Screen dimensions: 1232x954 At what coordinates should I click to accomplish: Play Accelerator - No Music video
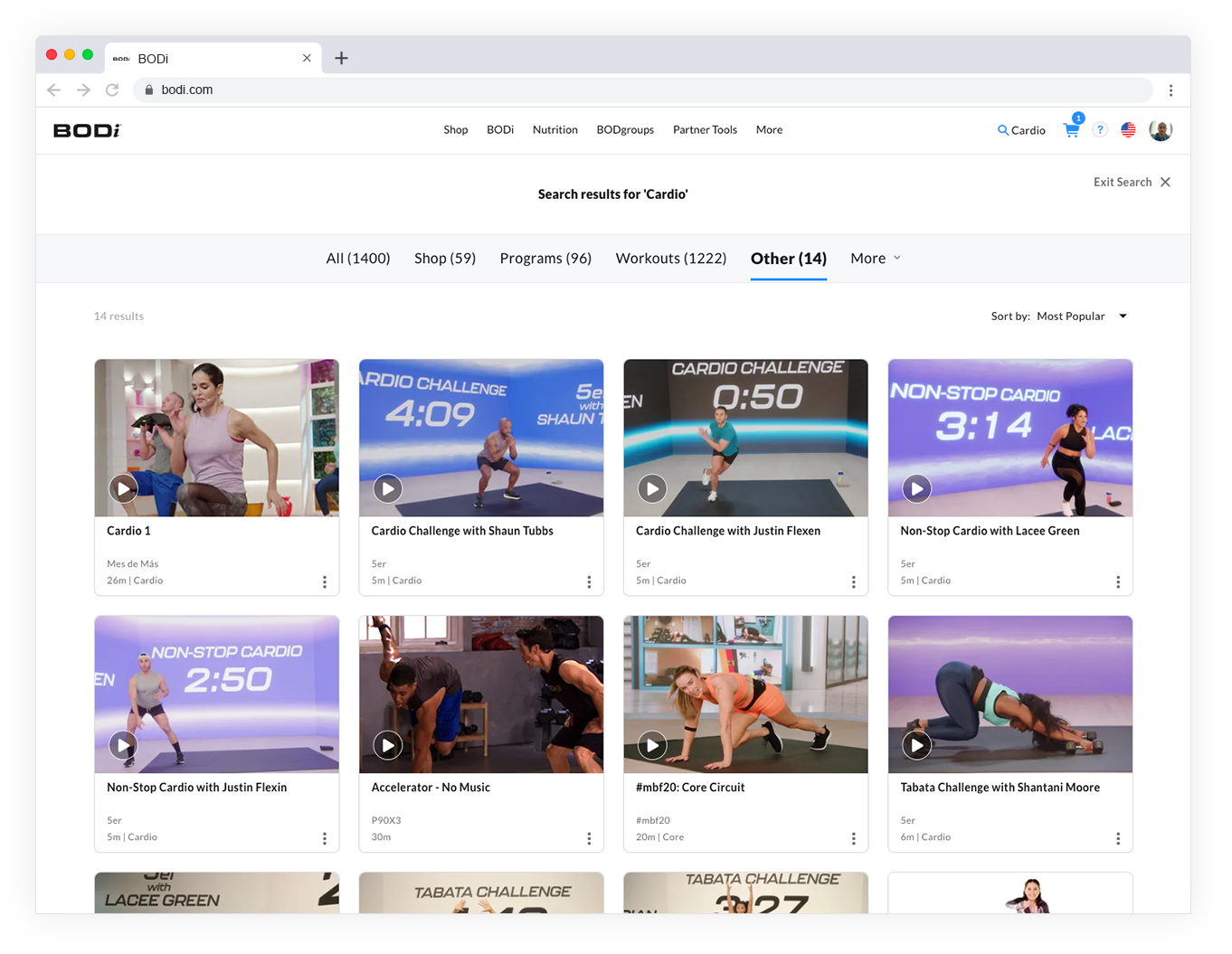point(388,745)
